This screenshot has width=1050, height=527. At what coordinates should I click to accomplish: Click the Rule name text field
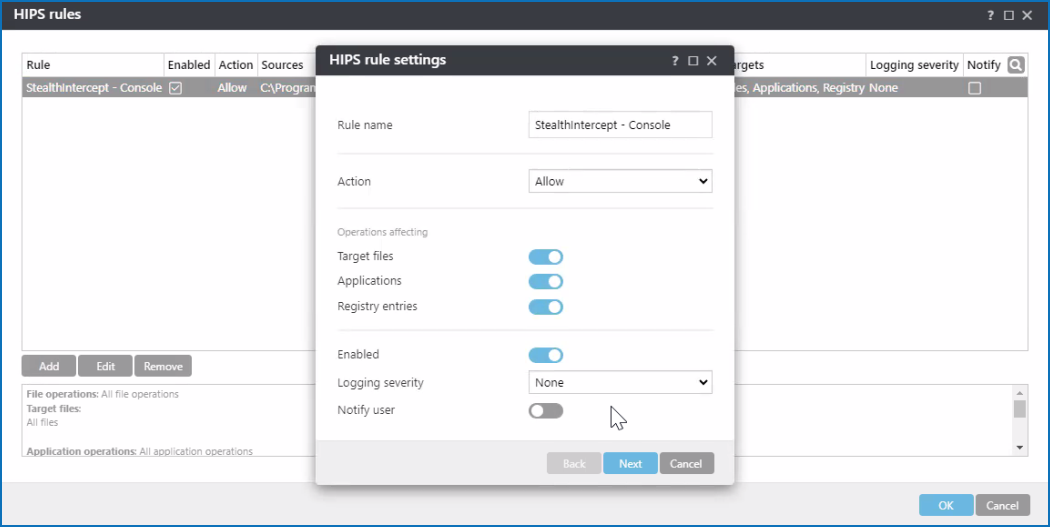pyautogui.click(x=620, y=125)
